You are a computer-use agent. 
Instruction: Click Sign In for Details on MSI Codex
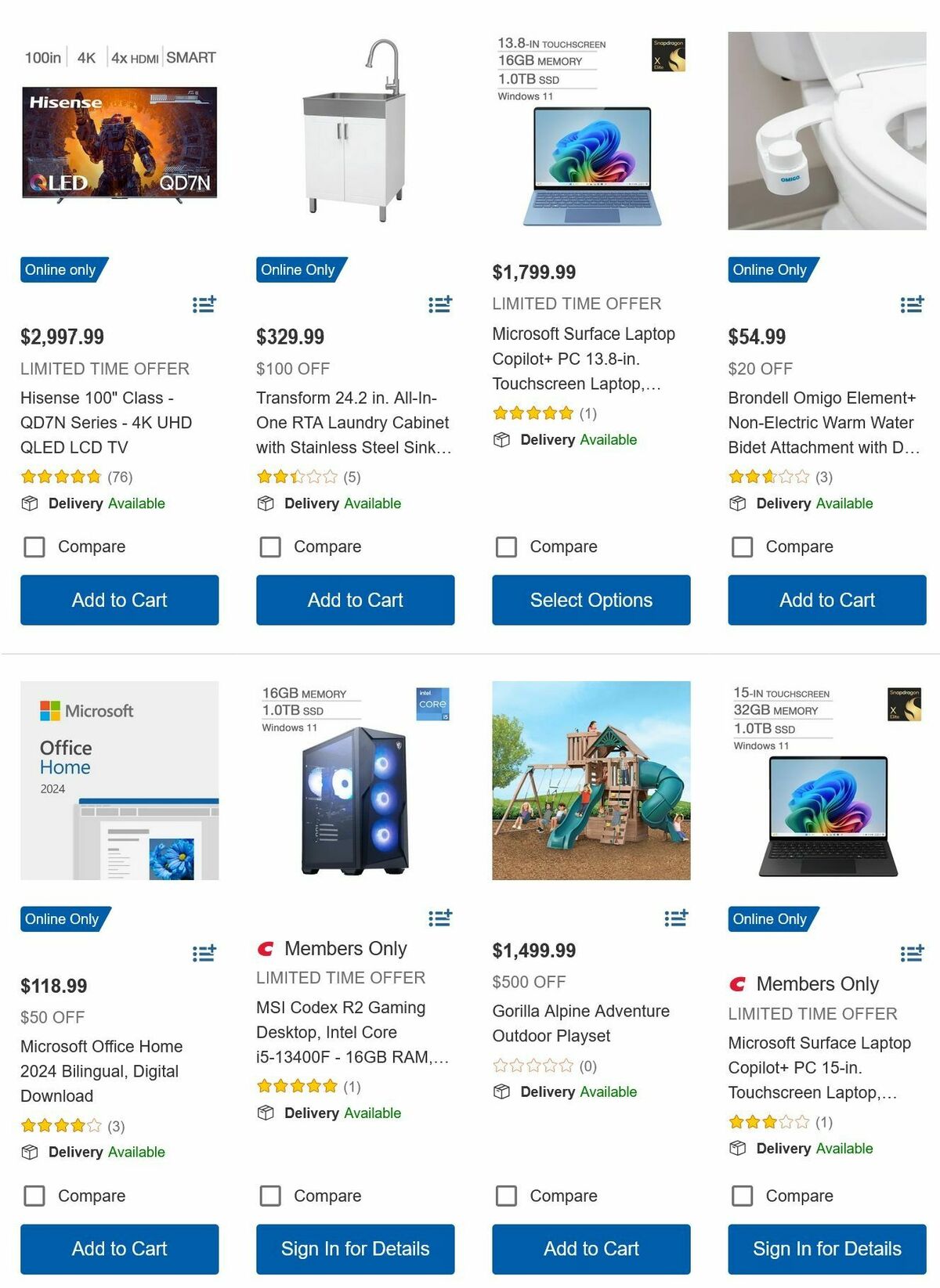point(355,1249)
